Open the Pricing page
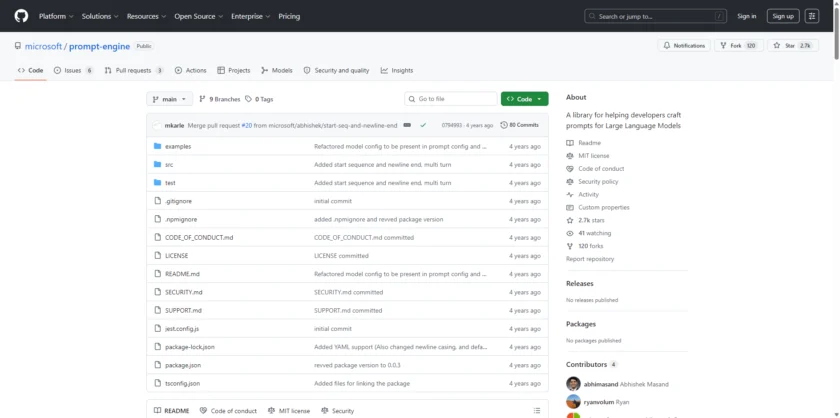The width and height of the screenshot is (840, 418). 289,16
